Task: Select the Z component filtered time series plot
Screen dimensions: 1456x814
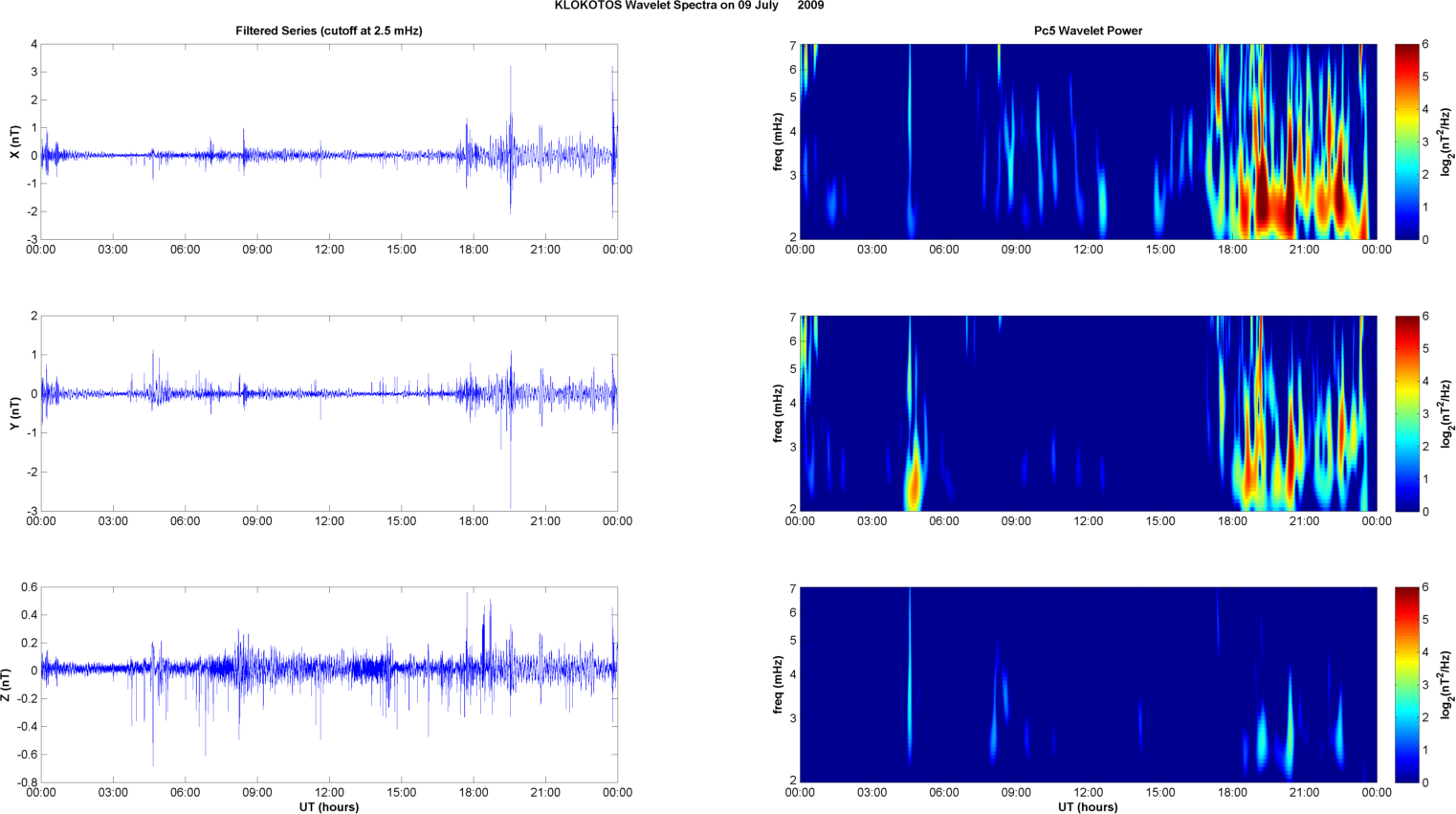Action: [x=329, y=685]
